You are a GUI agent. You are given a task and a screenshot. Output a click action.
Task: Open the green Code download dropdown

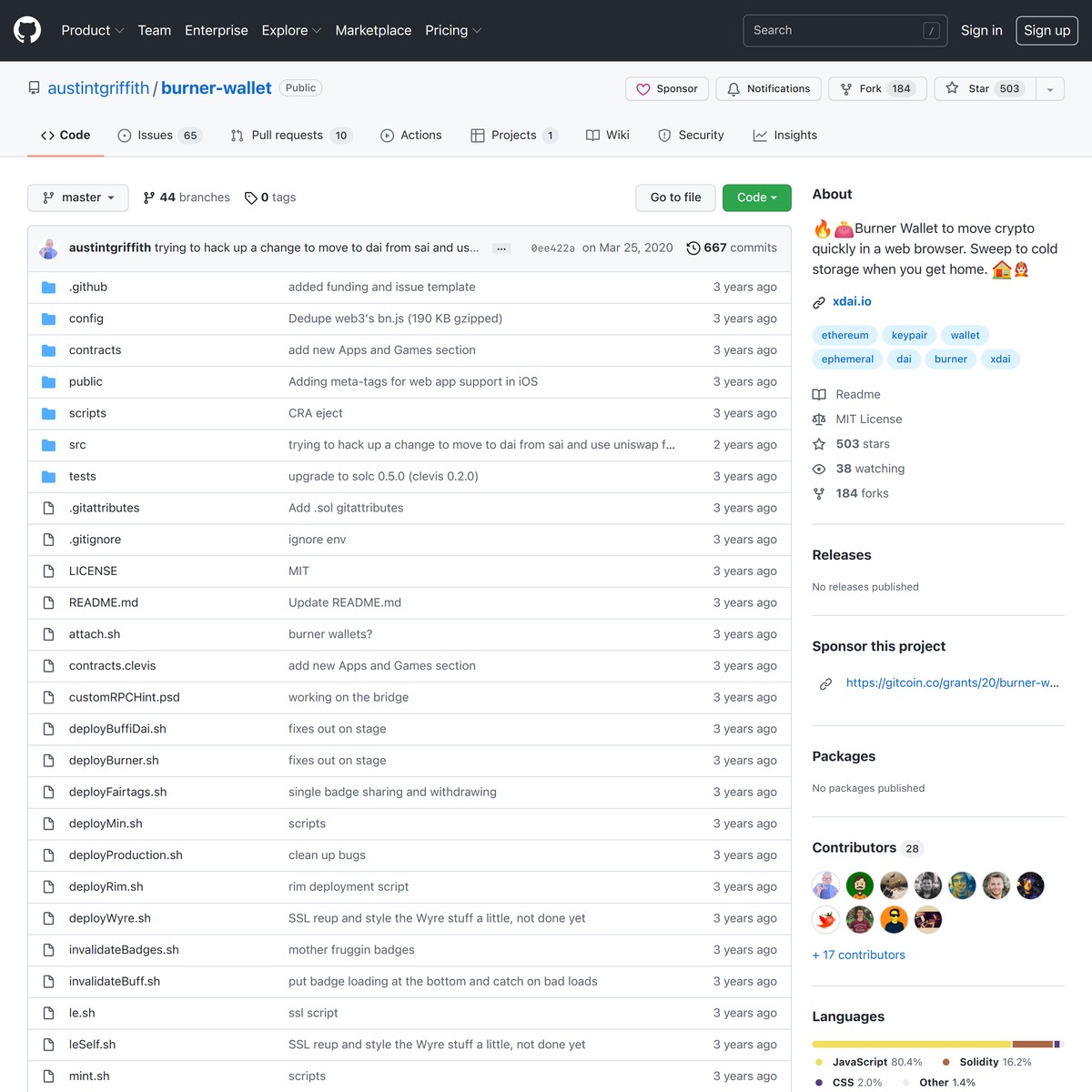[x=756, y=197]
